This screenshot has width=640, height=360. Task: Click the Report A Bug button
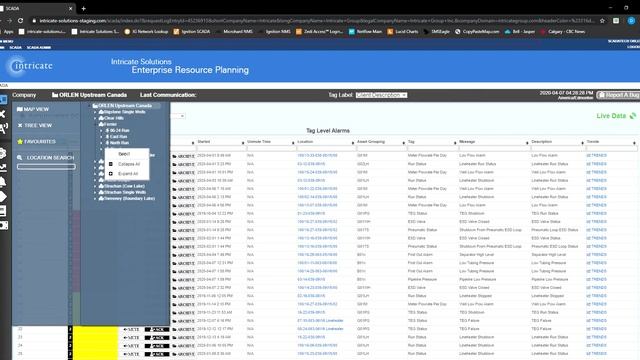click(618, 95)
